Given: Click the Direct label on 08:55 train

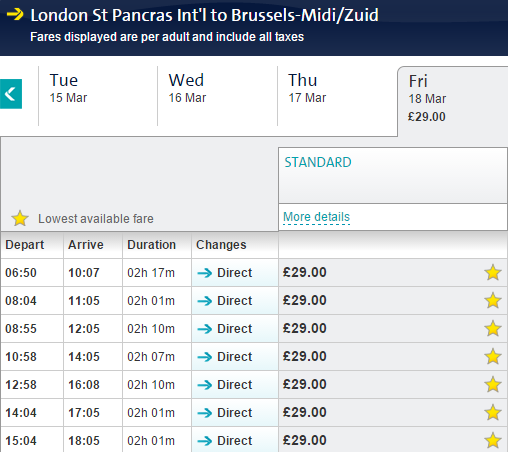Looking at the screenshot, I should click(x=234, y=329).
